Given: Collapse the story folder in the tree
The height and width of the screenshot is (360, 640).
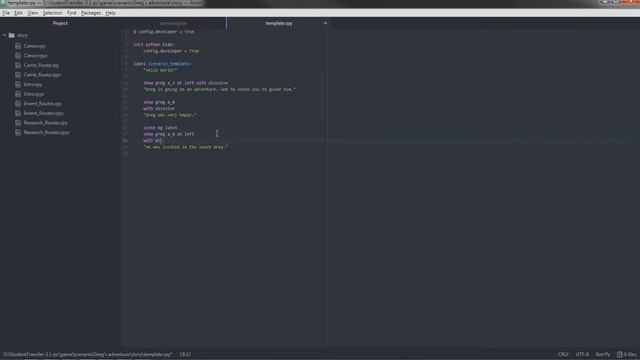Looking at the screenshot, I should (x=4, y=36).
